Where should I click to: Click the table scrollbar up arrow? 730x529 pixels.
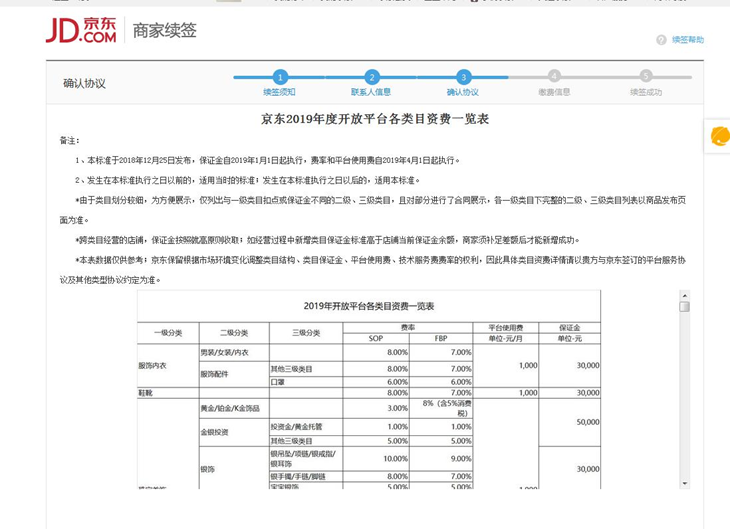(x=684, y=296)
